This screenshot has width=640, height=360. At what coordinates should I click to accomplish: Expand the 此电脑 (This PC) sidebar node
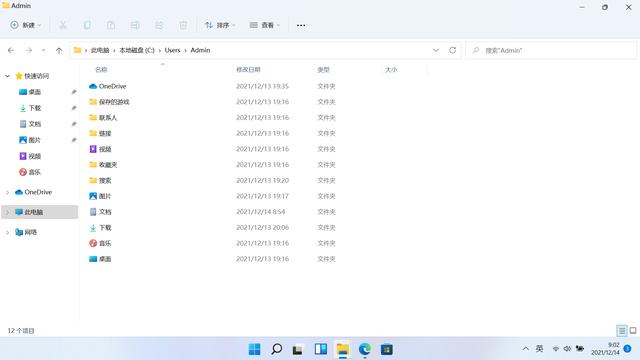click(x=7, y=212)
